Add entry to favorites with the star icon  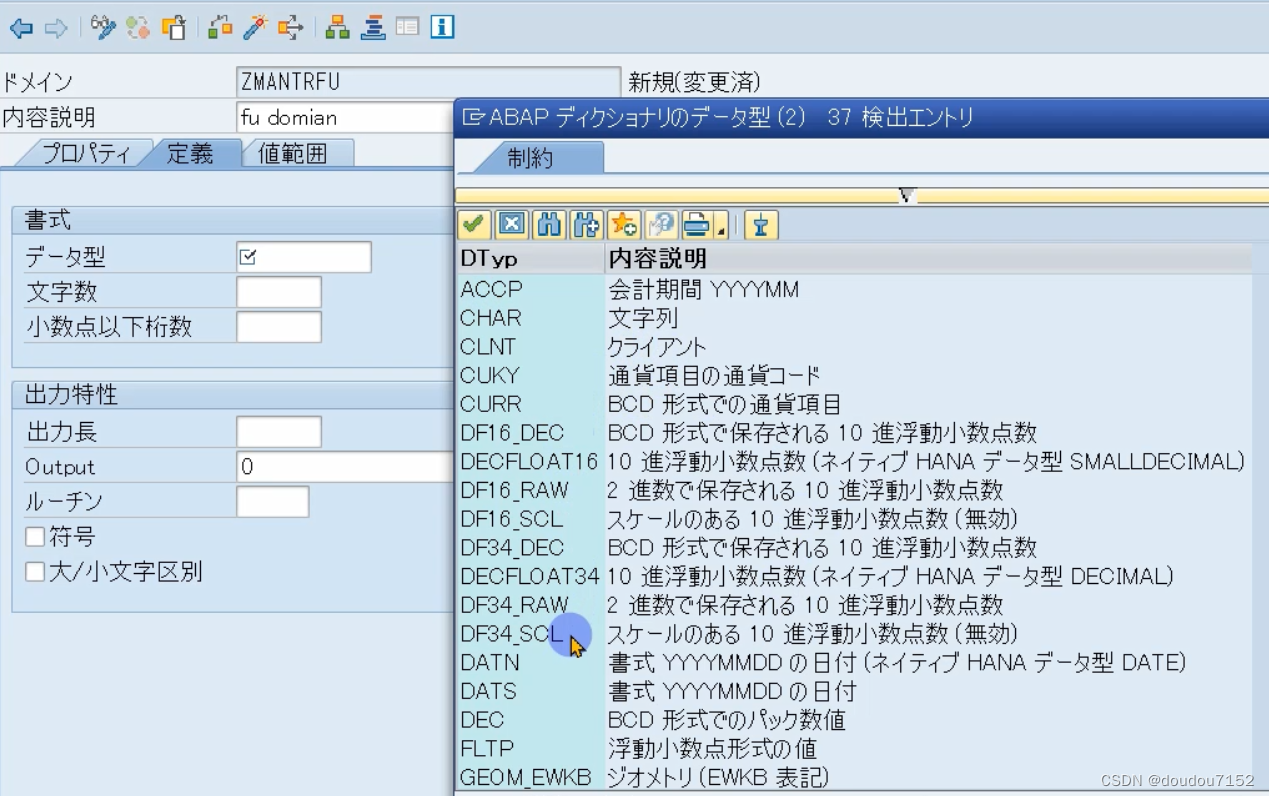(623, 224)
